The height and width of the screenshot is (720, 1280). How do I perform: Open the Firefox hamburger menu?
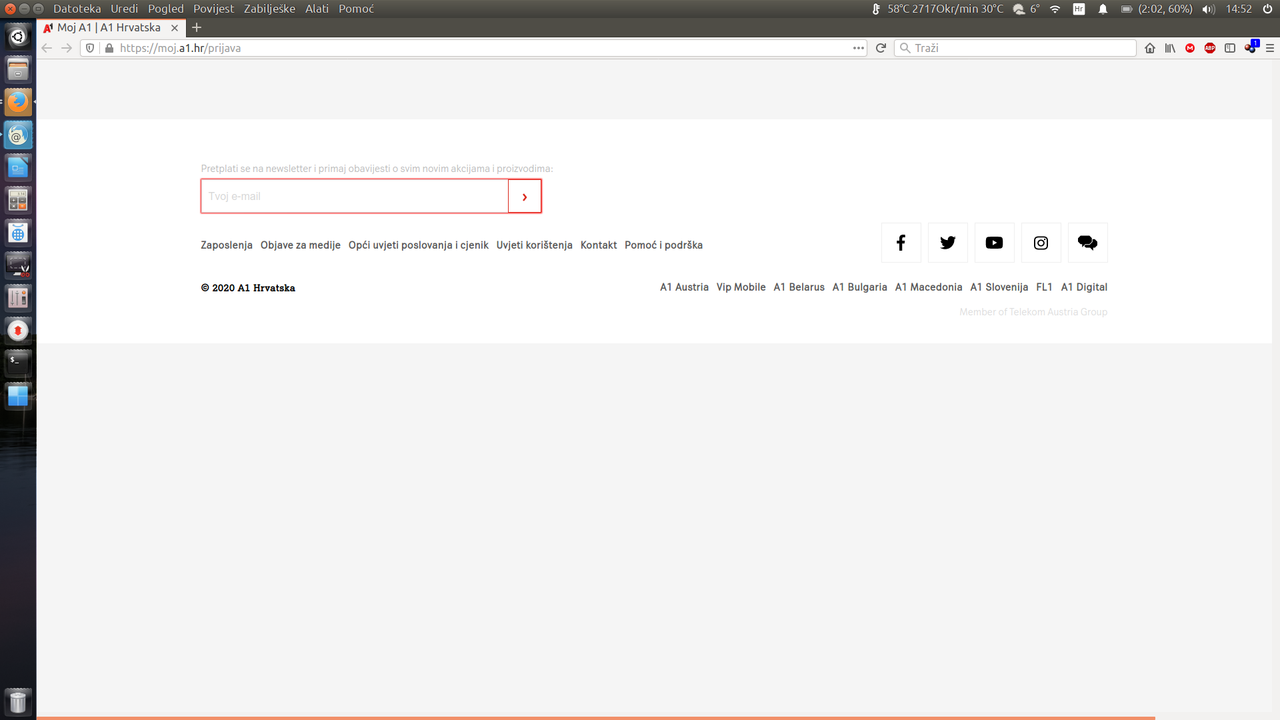click(1270, 48)
